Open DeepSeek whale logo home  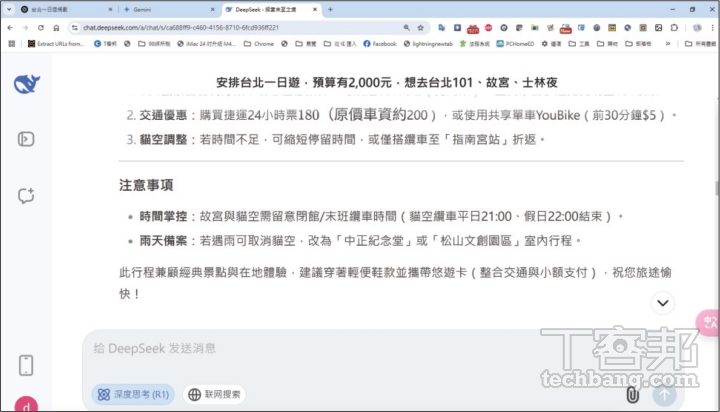(27, 84)
